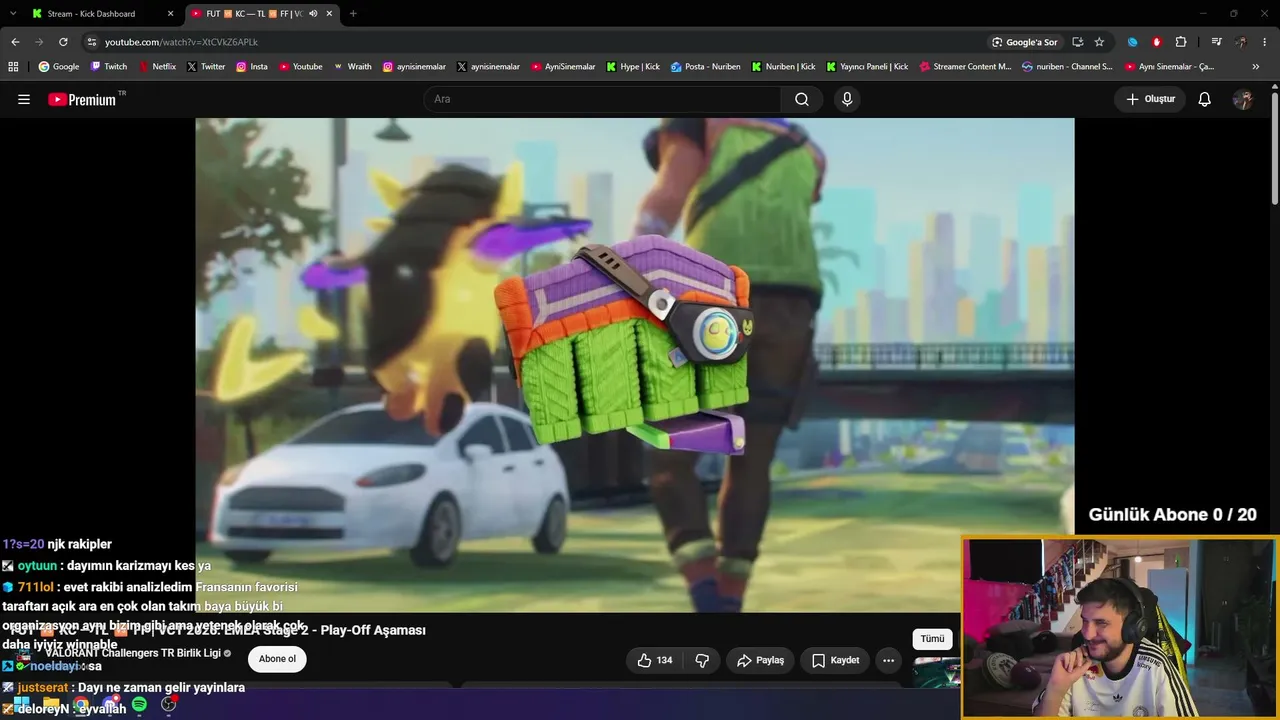The width and height of the screenshot is (1280, 720).
Task: Open the apps grid in bookmarks bar
Action: point(13,67)
